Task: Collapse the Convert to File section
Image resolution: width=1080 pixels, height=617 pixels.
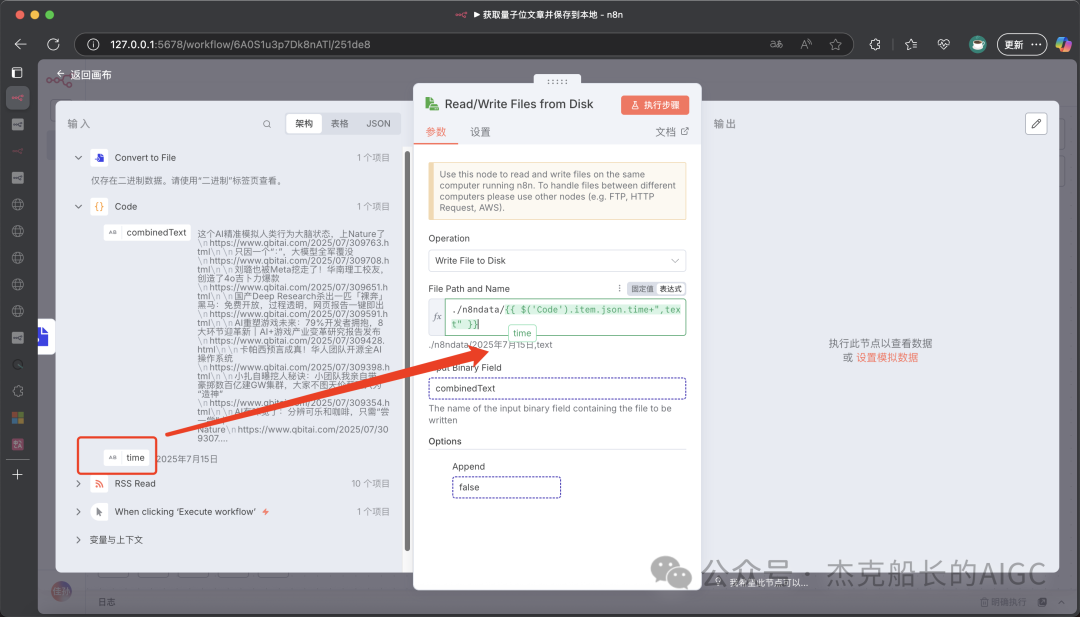Action: (78, 158)
